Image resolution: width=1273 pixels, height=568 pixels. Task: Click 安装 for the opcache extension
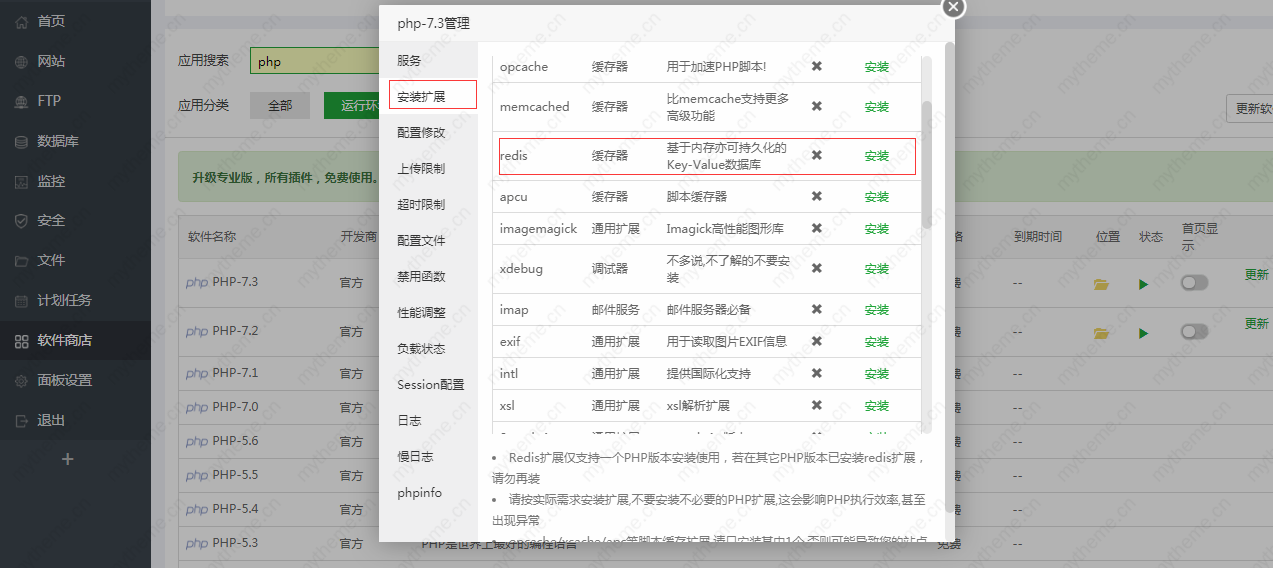coord(876,67)
